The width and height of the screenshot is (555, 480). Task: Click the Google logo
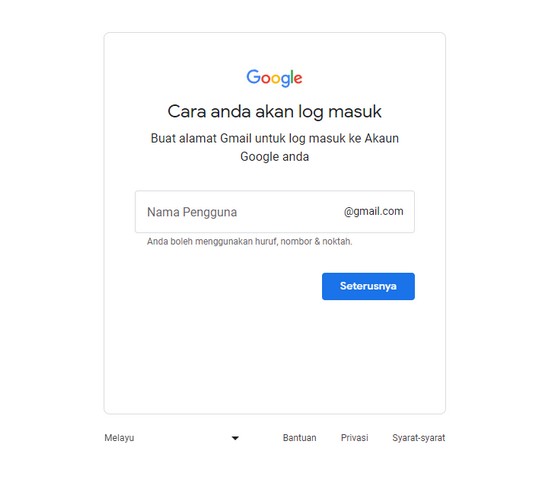[274, 78]
